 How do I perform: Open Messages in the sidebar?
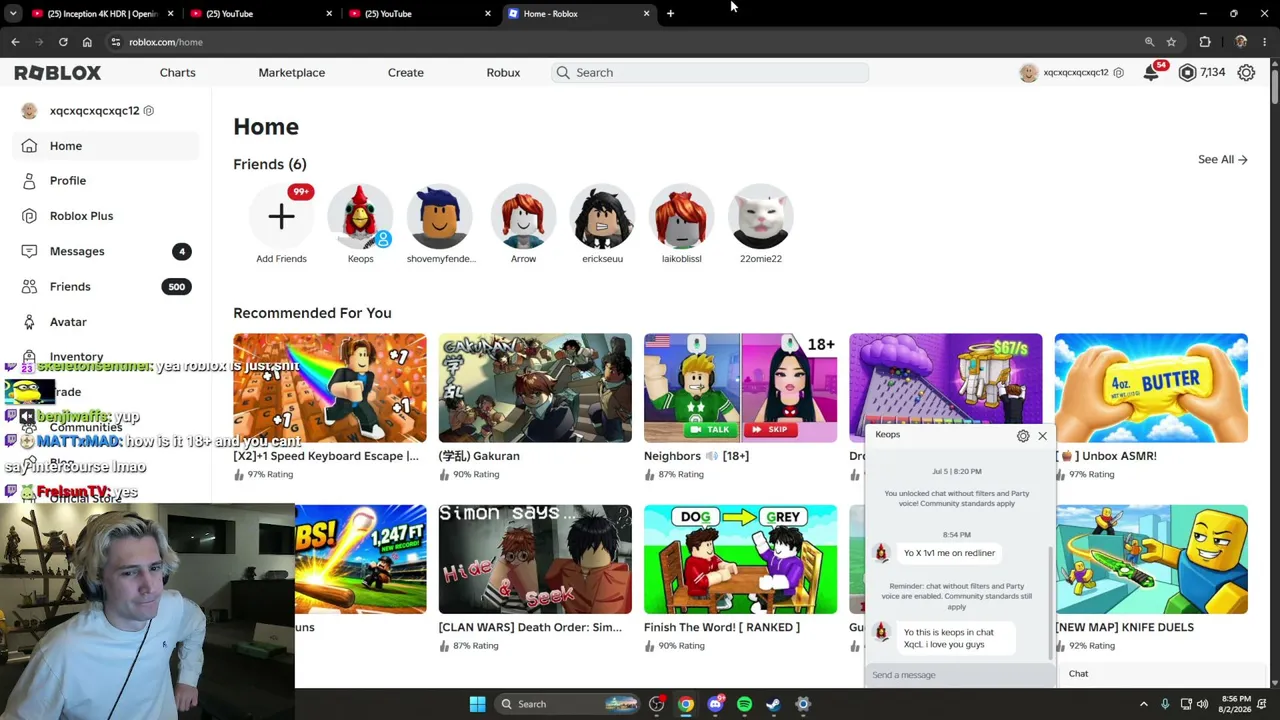pyautogui.click(x=106, y=251)
